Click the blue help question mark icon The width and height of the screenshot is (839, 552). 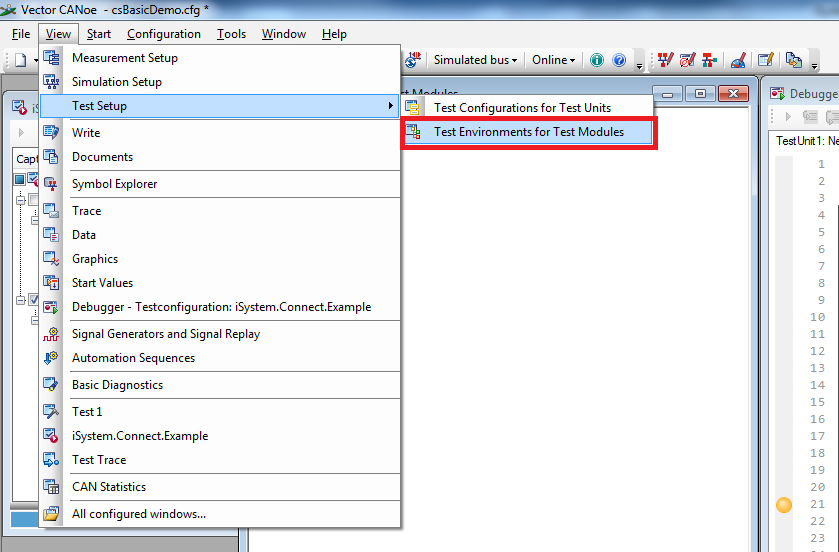619,60
